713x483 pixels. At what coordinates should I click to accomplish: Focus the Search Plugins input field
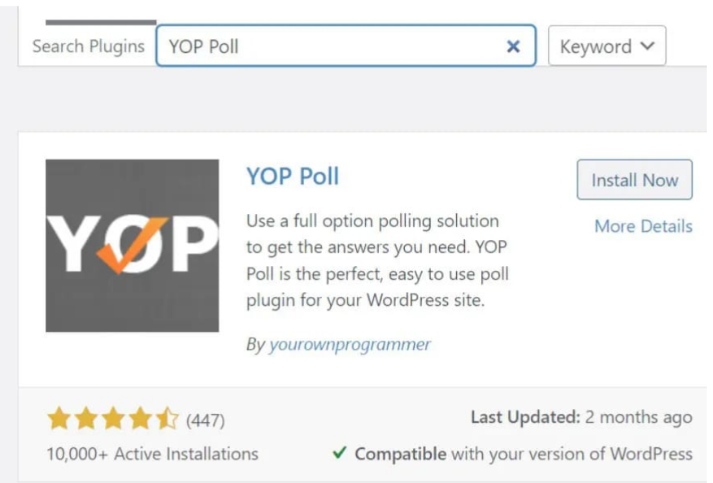pyautogui.click(x=346, y=46)
